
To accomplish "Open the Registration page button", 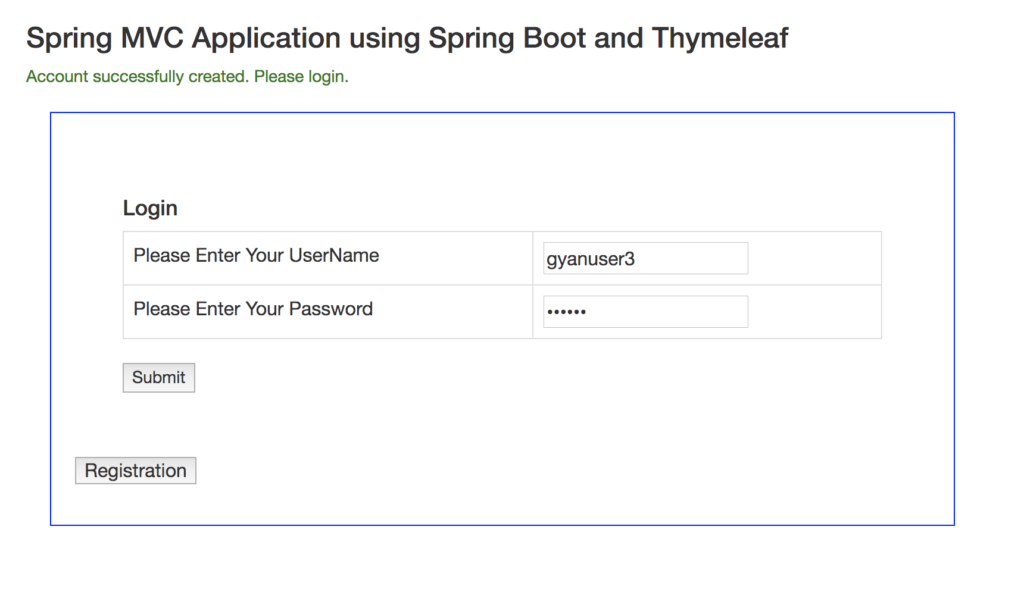I will (135, 470).
